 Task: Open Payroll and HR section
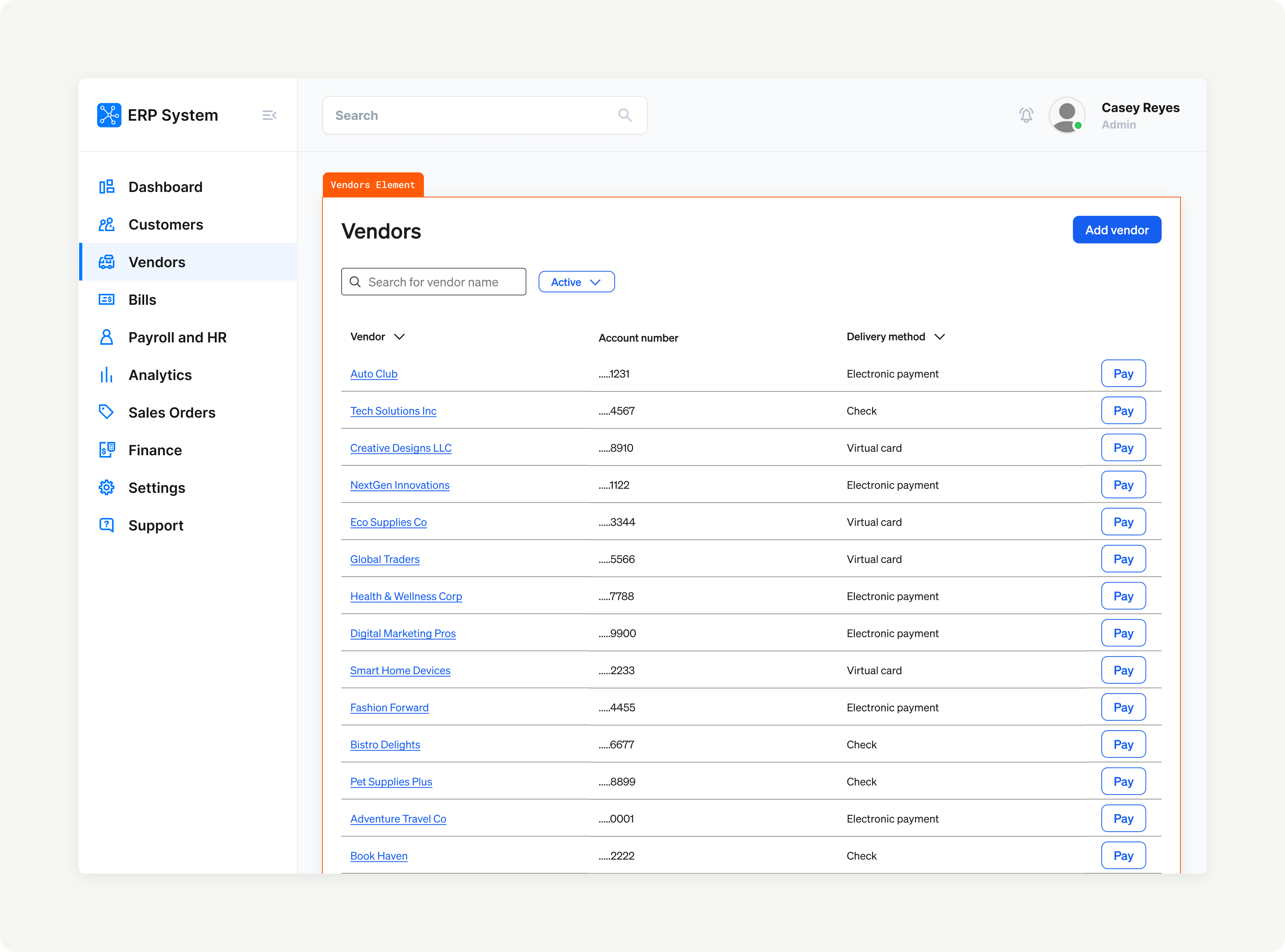177,337
